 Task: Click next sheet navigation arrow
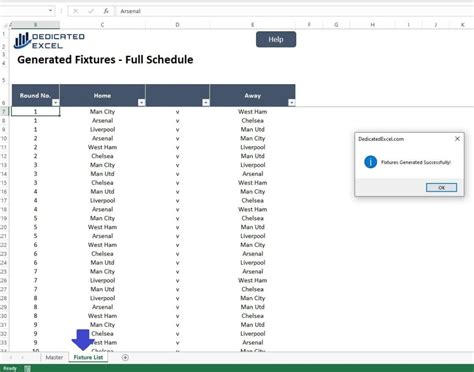23,358
